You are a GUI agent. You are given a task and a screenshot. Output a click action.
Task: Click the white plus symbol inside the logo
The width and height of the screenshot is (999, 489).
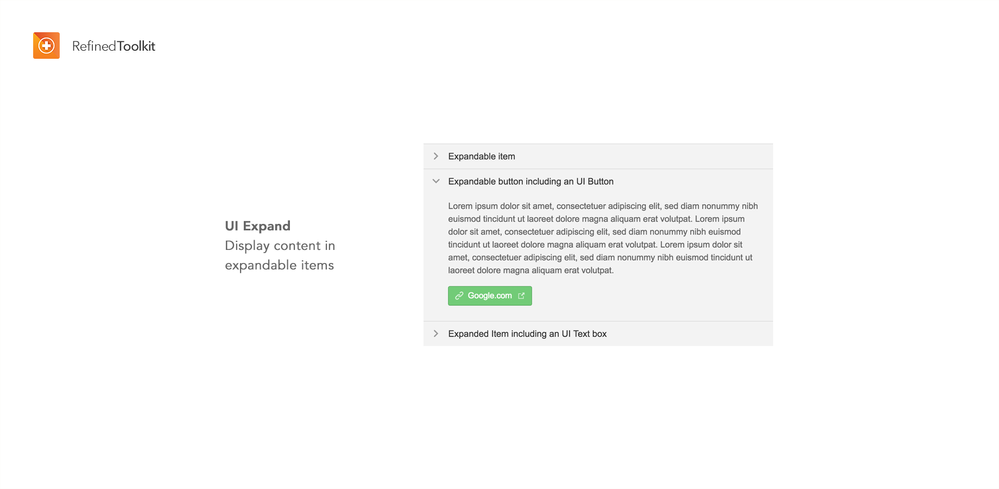(46, 46)
